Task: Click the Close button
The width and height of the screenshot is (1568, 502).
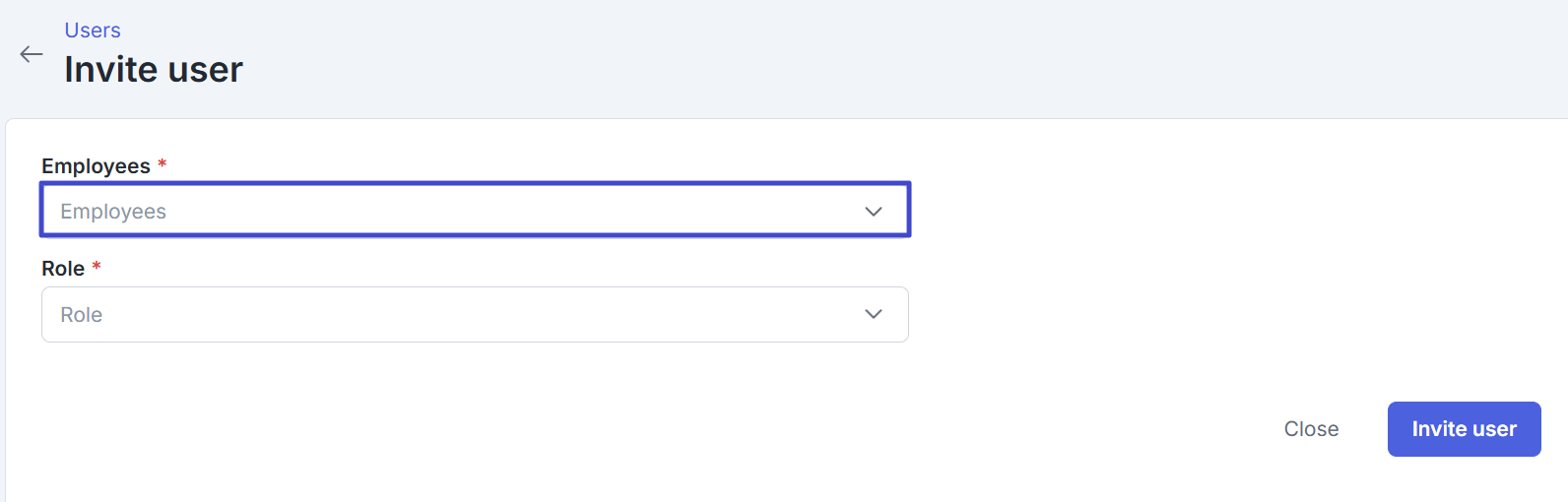Action: tap(1311, 429)
